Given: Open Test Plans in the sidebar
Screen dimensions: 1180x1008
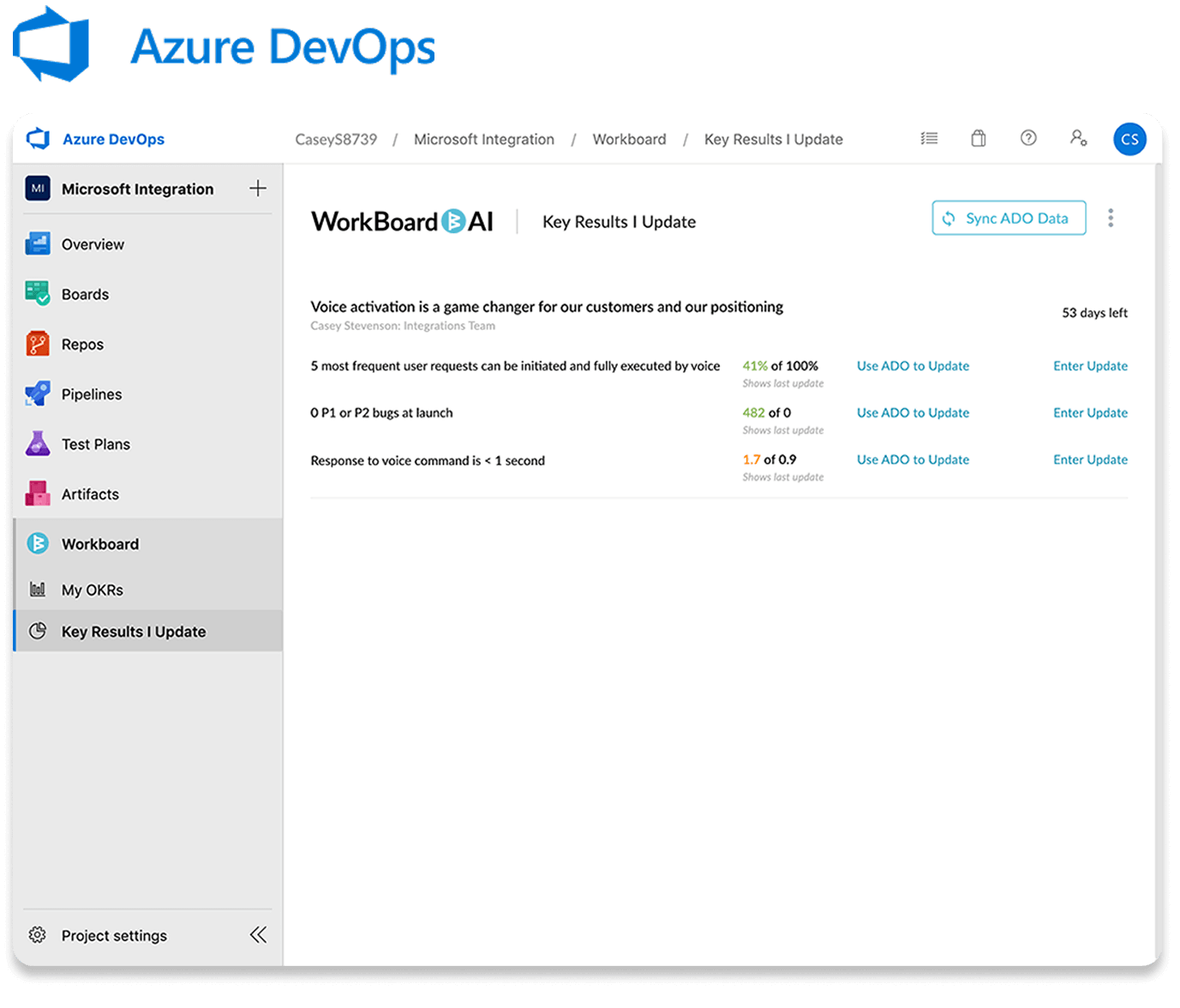Looking at the screenshot, I should 147,444.
